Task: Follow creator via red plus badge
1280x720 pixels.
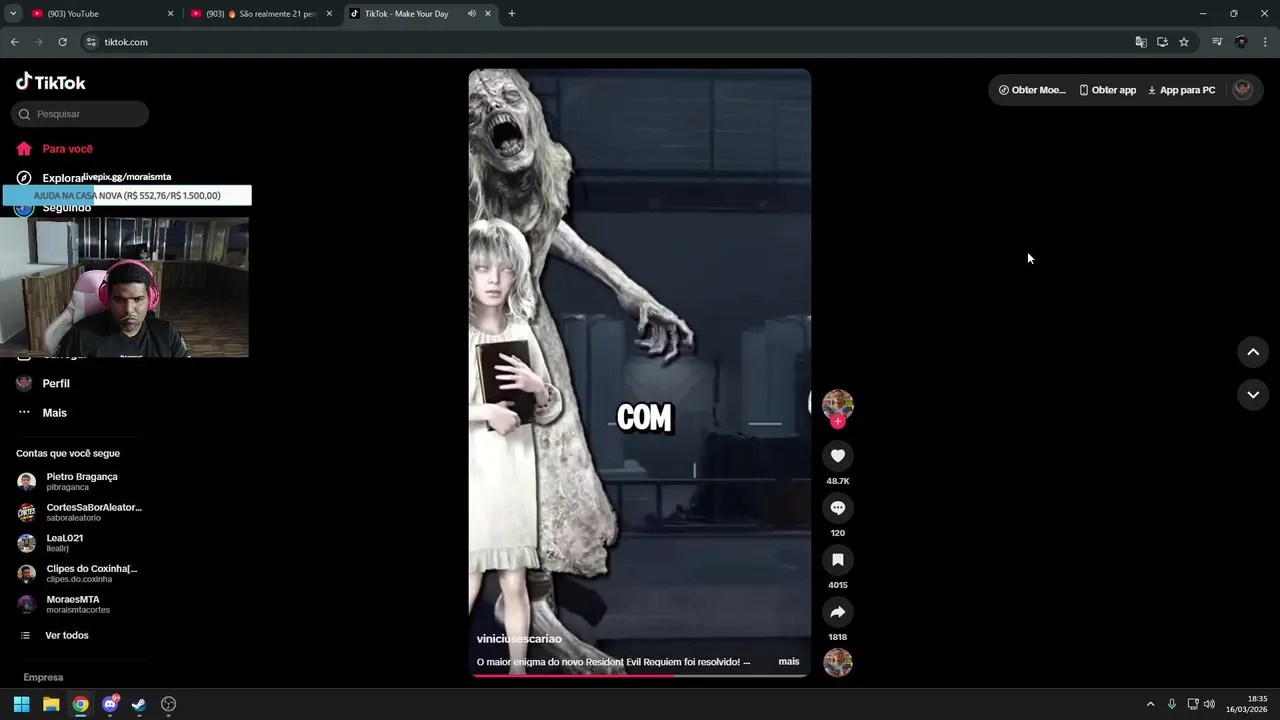Action: [838, 422]
